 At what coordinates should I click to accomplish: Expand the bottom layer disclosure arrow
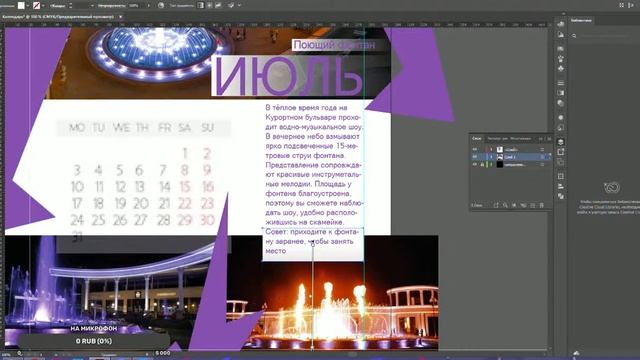tap(491, 164)
